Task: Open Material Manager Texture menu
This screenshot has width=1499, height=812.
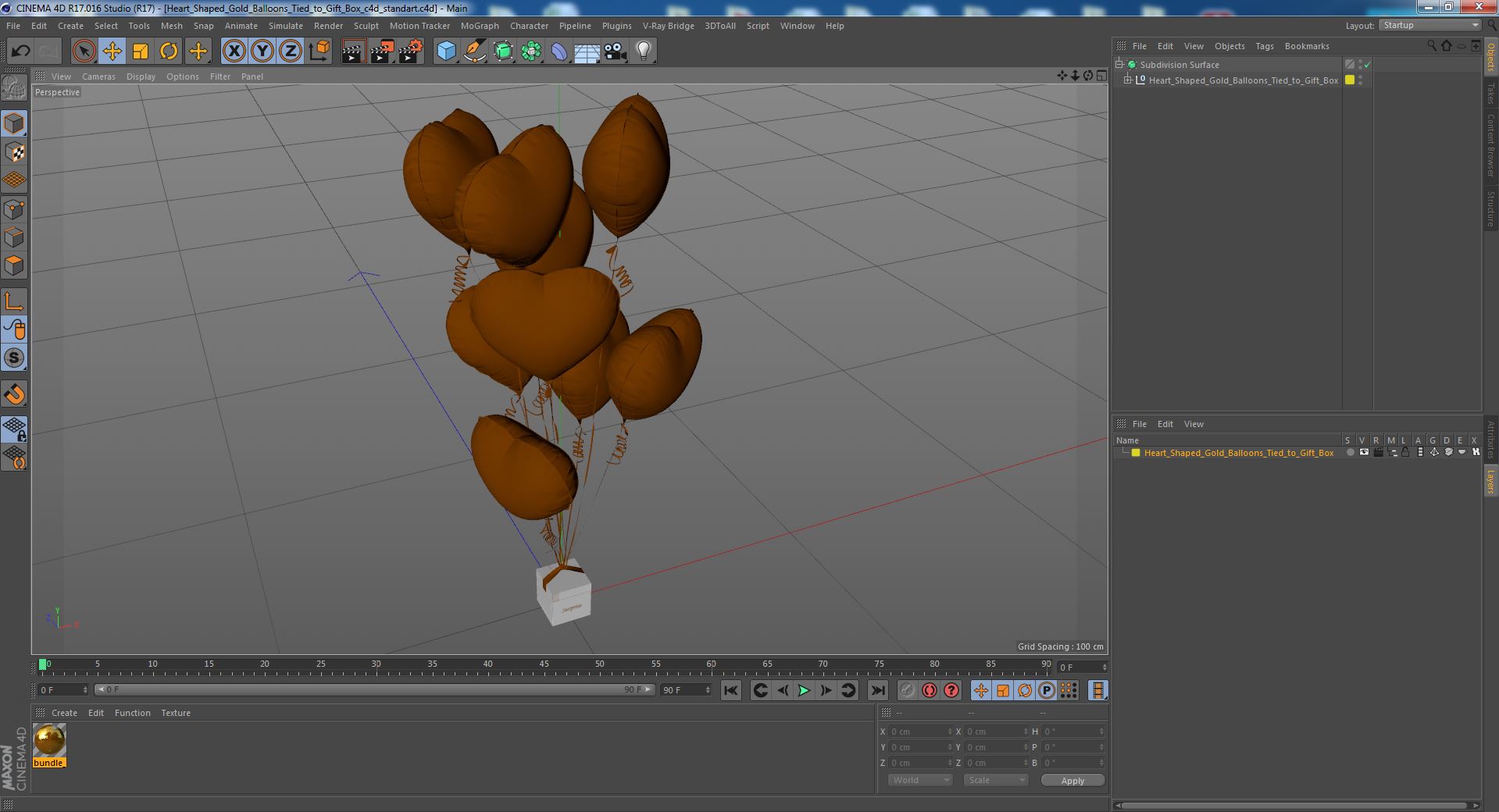Action: (x=176, y=713)
